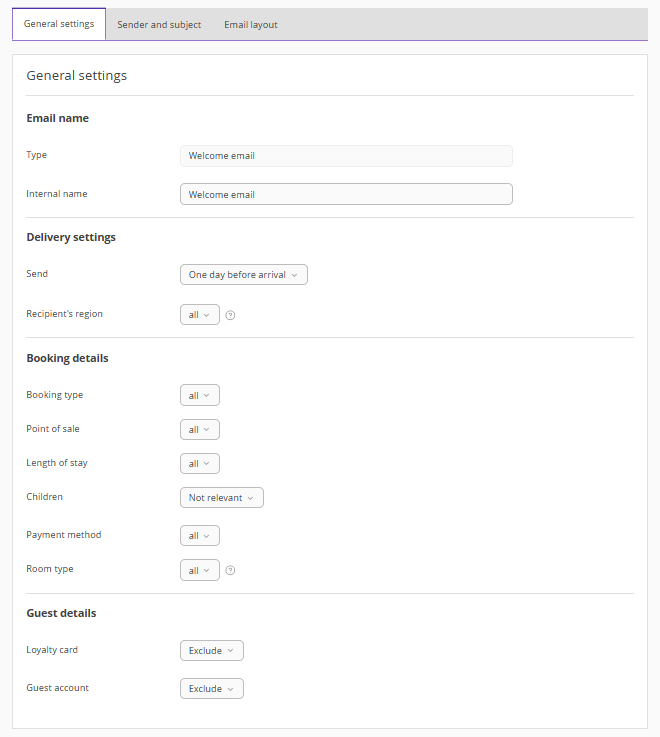
Task: Open the Sender and subject tab
Action: click(159, 25)
